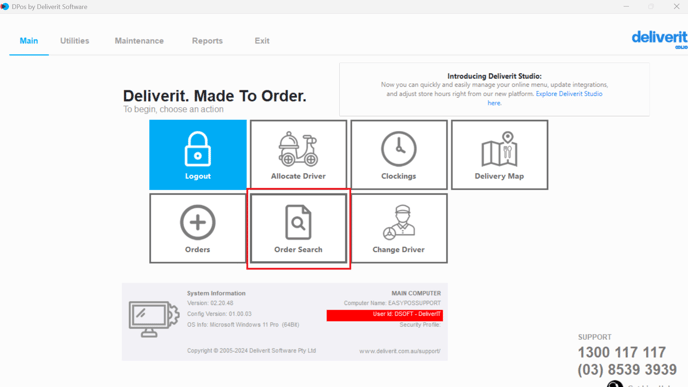Click the DPos app icon in title bar
The image size is (688, 387).
tap(4, 7)
